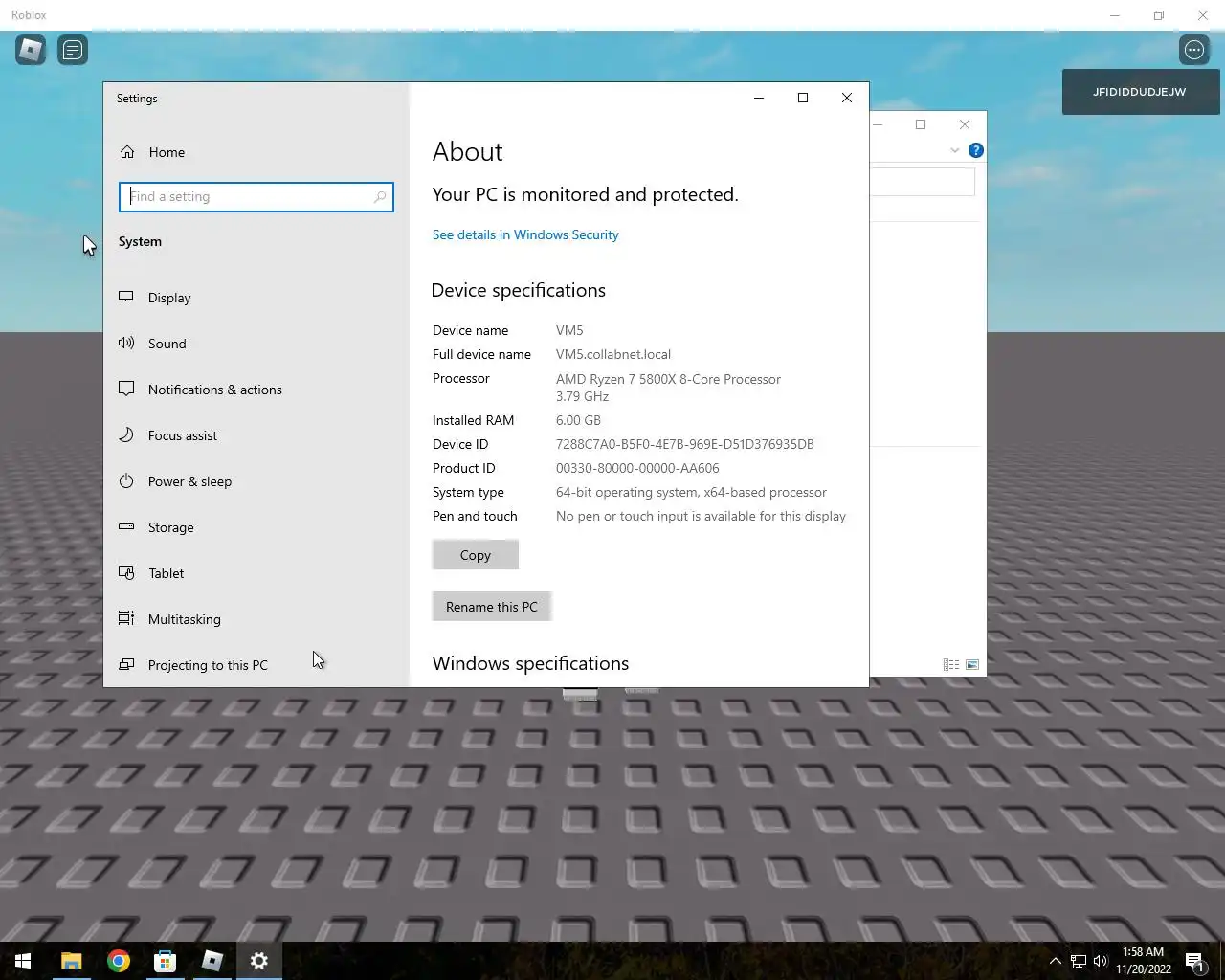Screen dimensions: 1225x980
Task: Click the 64-bit operating system text
Action: (691, 492)
